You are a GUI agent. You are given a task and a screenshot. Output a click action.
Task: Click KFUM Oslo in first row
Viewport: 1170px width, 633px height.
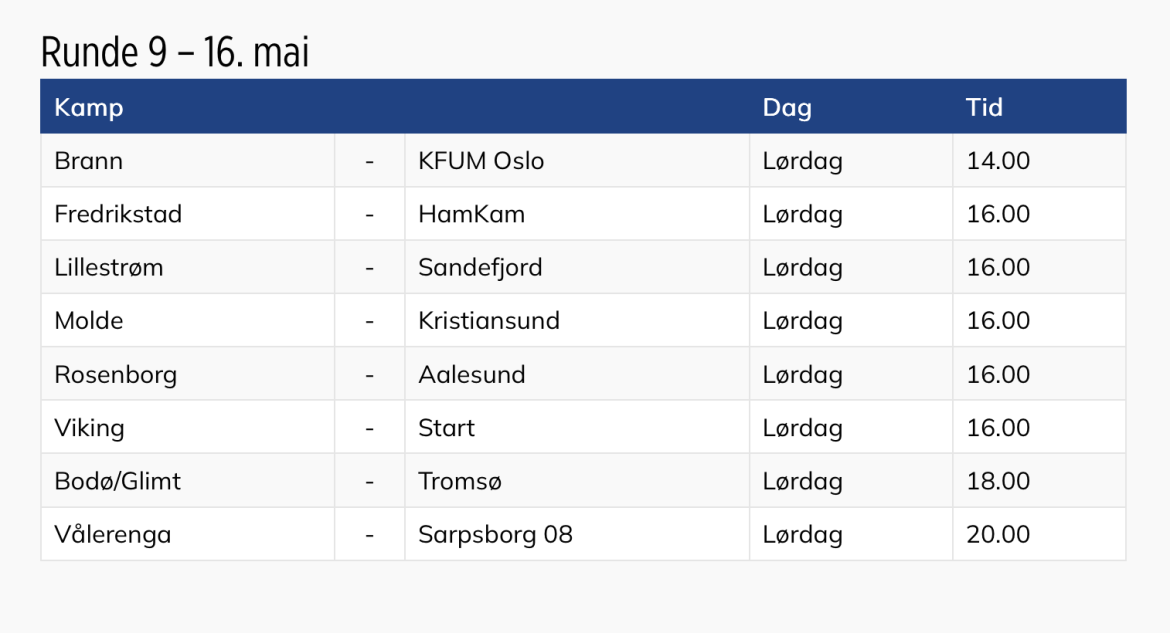coord(481,161)
